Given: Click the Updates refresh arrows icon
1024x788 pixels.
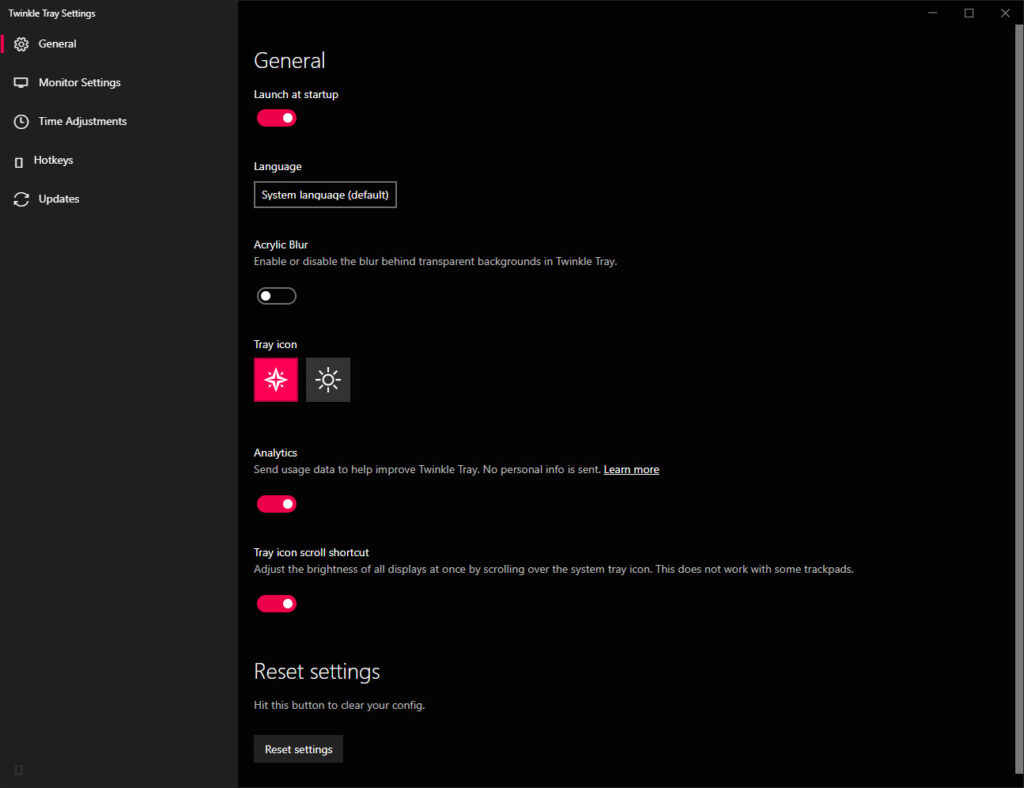Looking at the screenshot, I should pyautogui.click(x=21, y=199).
